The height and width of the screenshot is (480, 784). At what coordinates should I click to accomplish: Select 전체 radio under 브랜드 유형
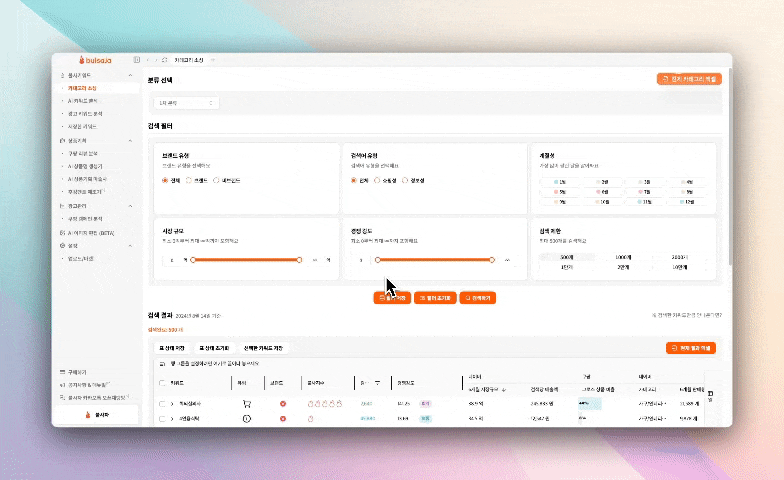click(165, 180)
